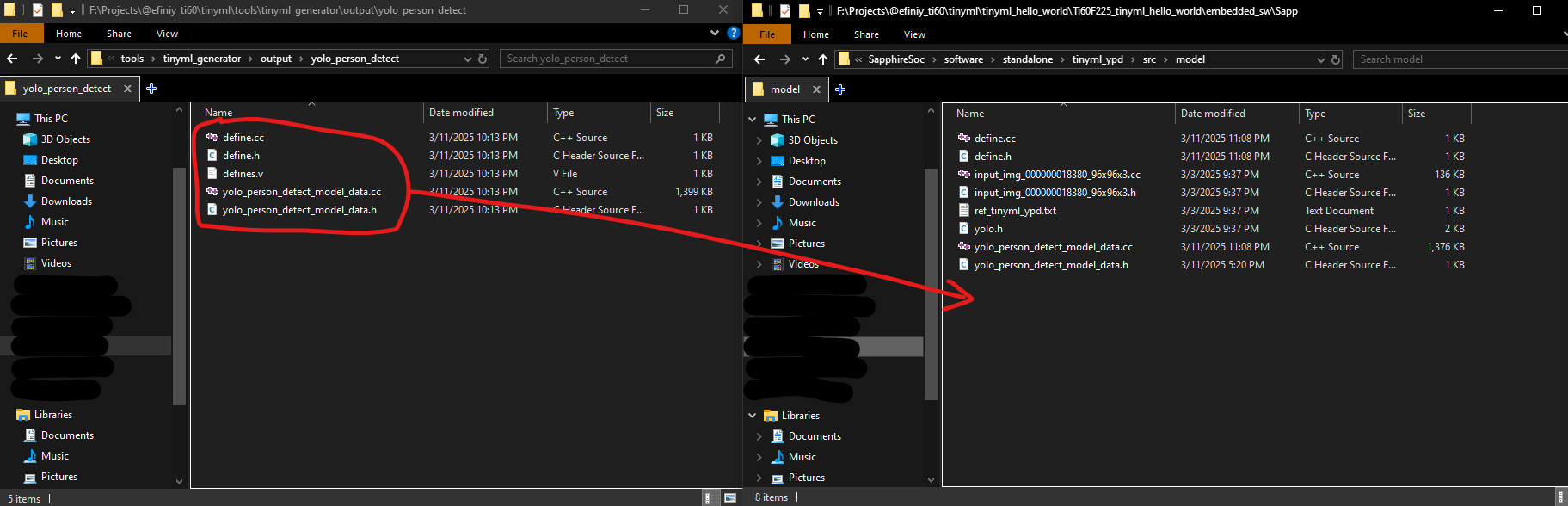Viewport: 1568px width, 506px height.
Task: Refresh the model folder view
Action: 1336,59
